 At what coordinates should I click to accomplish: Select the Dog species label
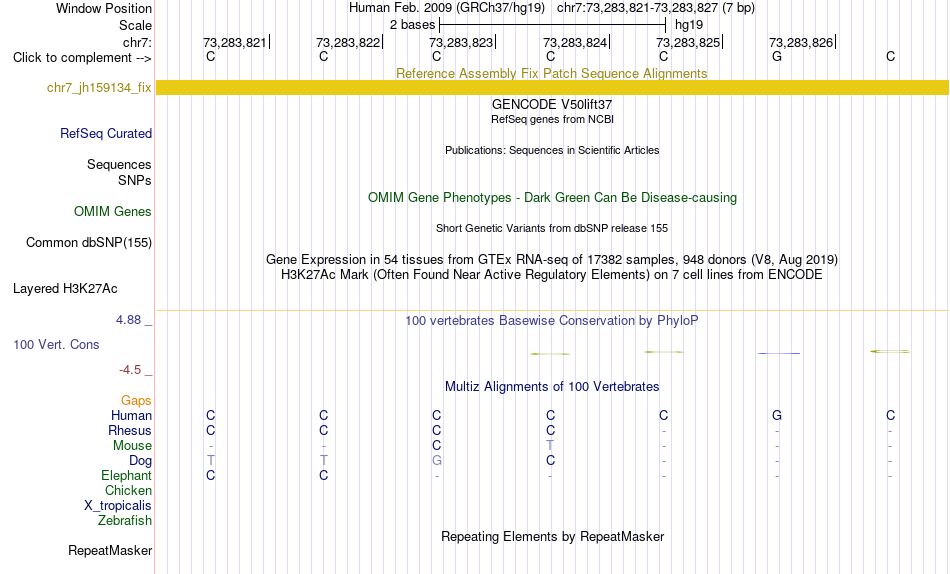click(x=141, y=461)
